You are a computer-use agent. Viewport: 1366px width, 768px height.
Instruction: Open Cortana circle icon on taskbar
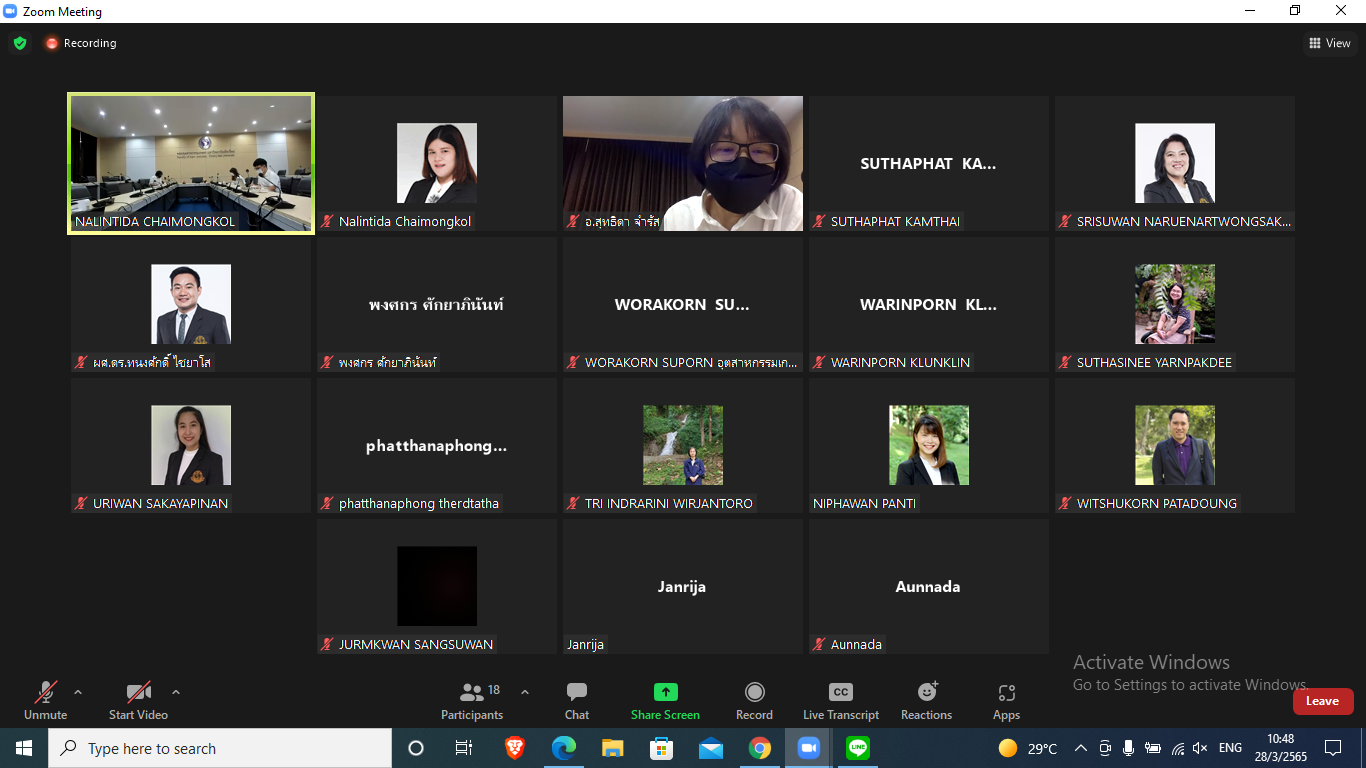tap(416, 748)
